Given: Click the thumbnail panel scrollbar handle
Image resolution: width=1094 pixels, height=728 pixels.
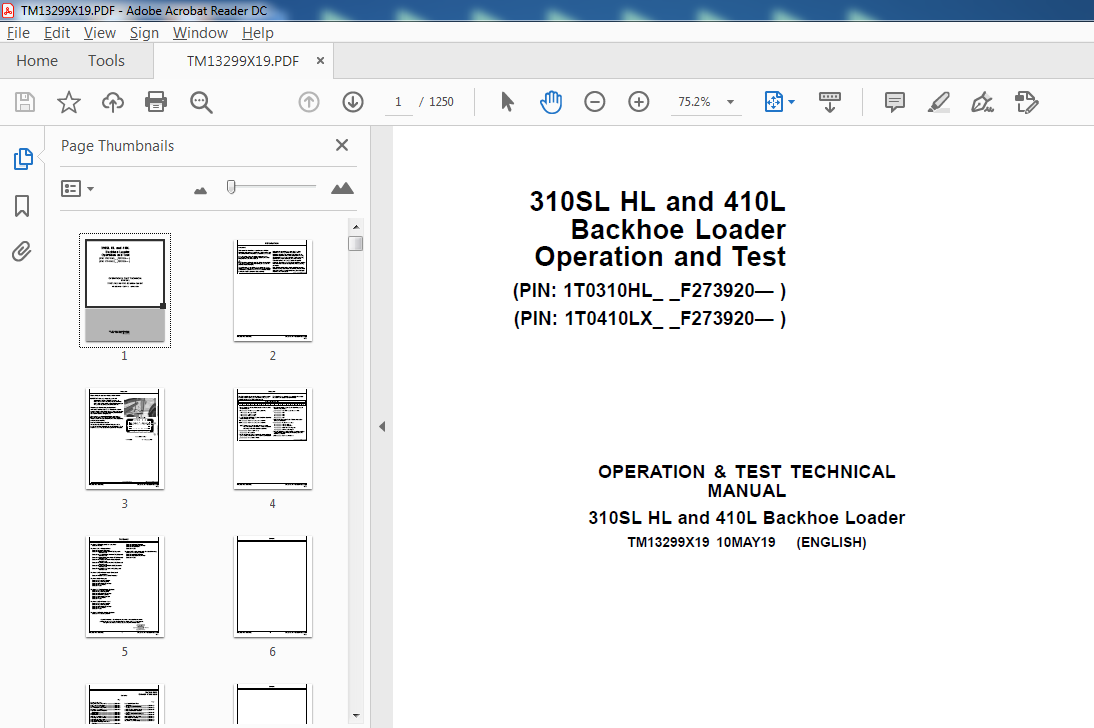Looking at the screenshot, I should (x=356, y=243).
